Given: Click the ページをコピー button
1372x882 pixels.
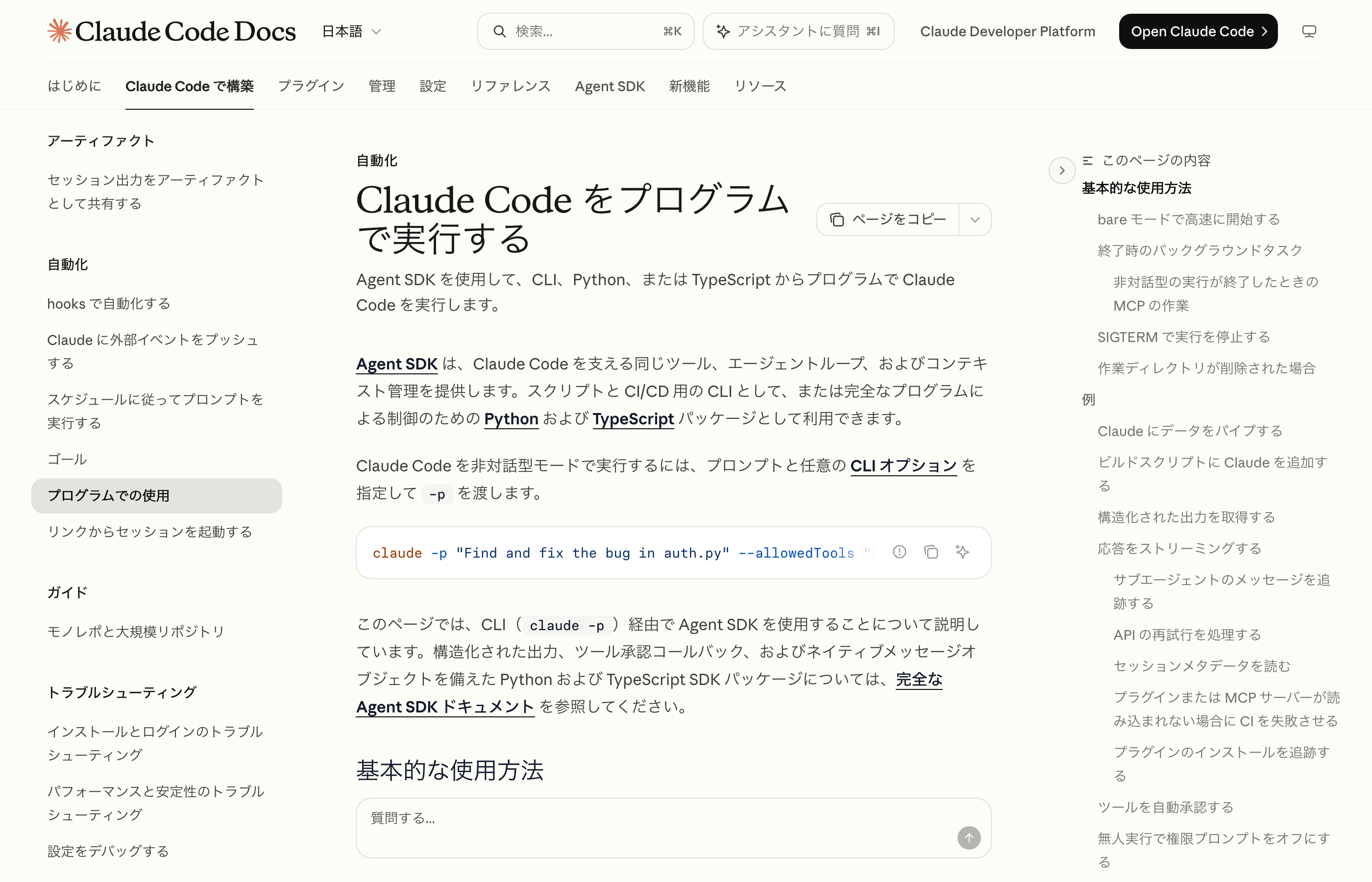Looking at the screenshot, I should coord(888,220).
